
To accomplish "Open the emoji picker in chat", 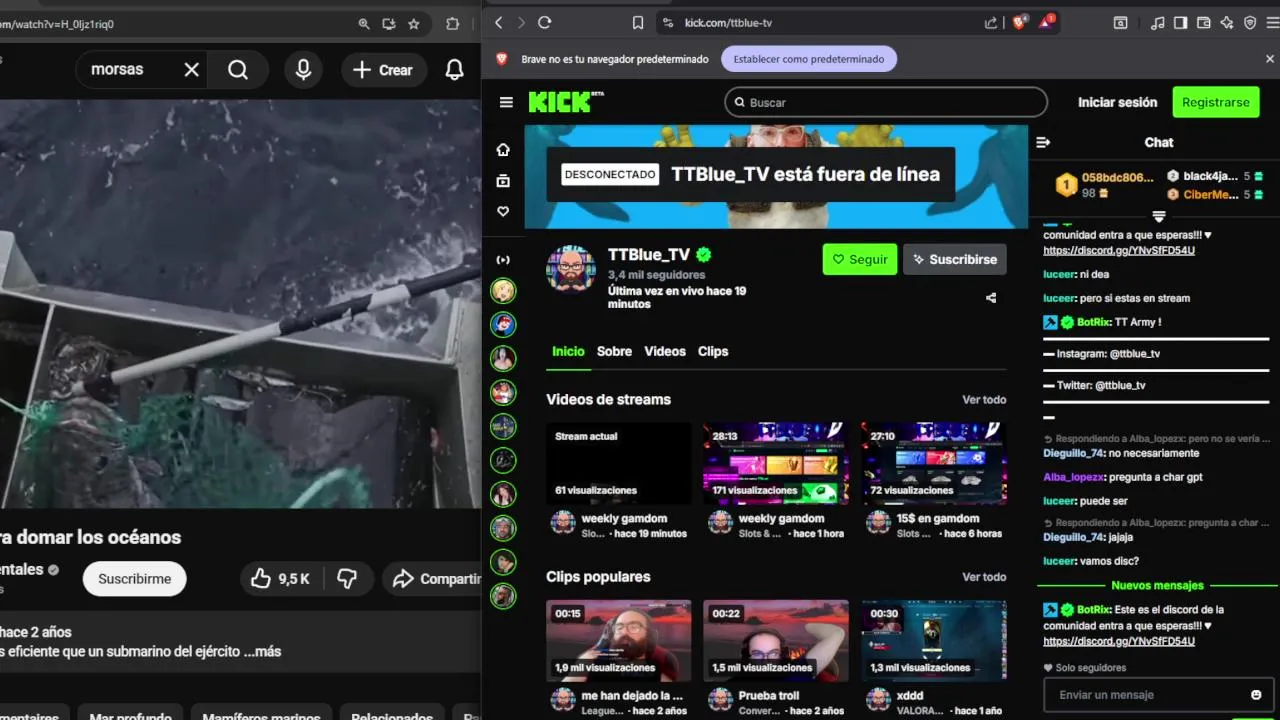I will (1256, 695).
